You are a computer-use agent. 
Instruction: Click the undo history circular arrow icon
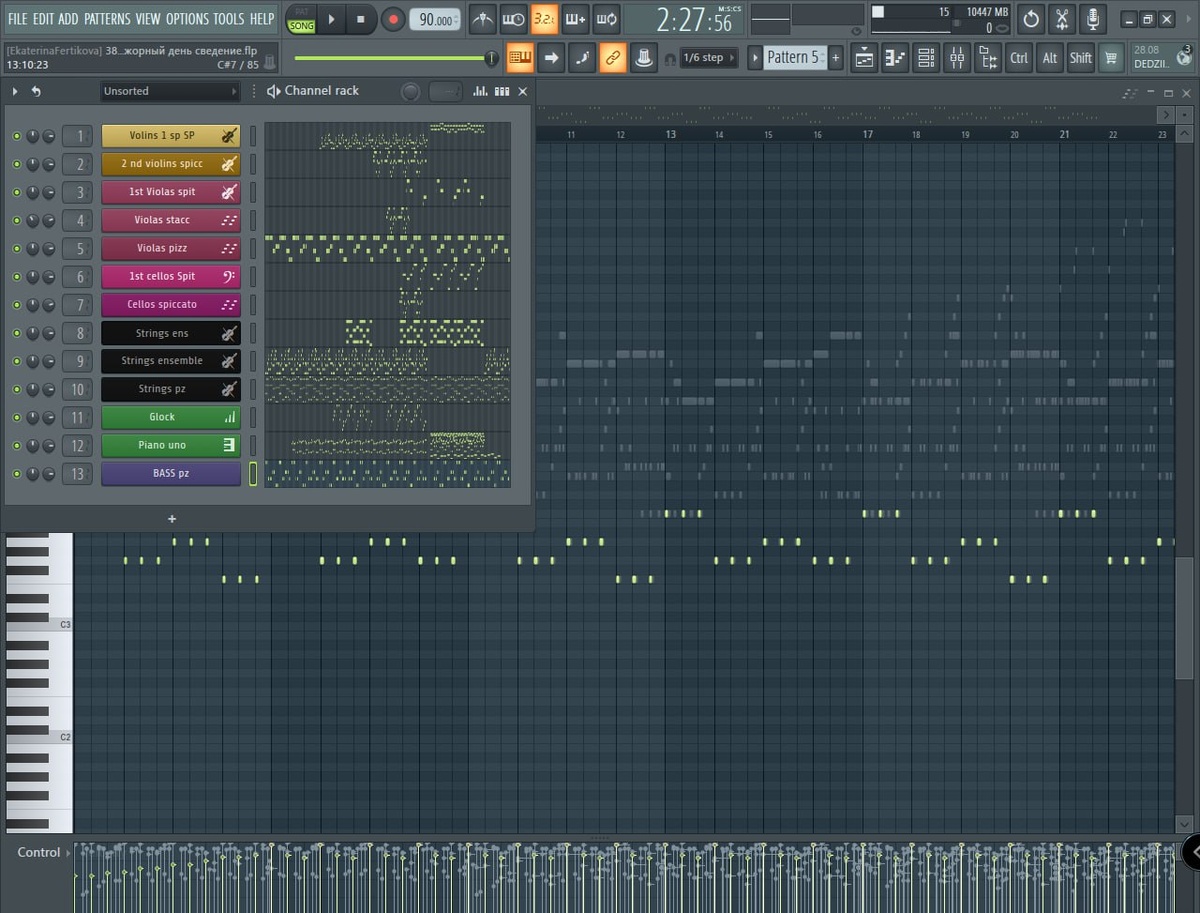[1031, 19]
